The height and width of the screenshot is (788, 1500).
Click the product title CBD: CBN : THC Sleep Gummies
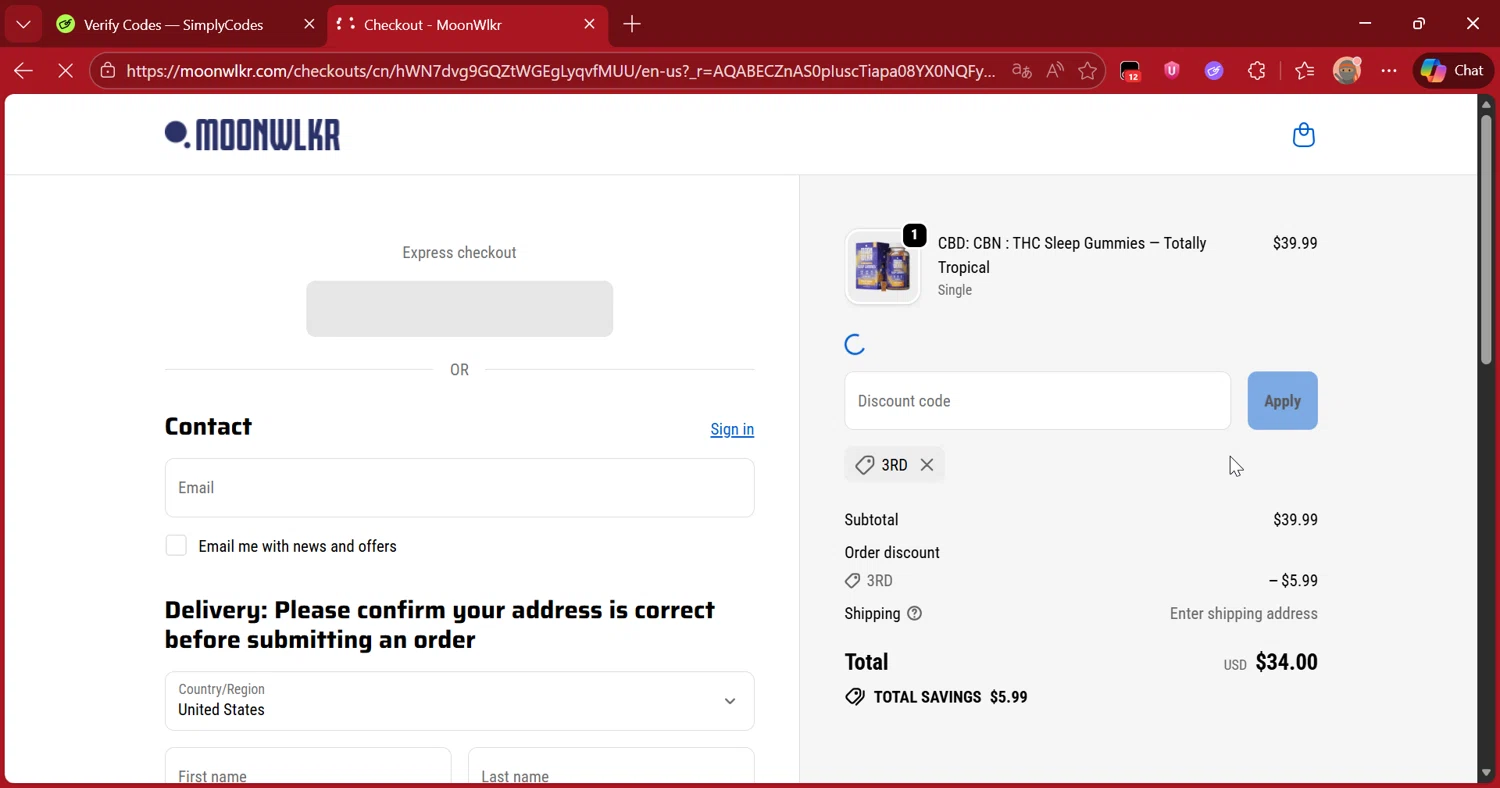[x=1072, y=255]
